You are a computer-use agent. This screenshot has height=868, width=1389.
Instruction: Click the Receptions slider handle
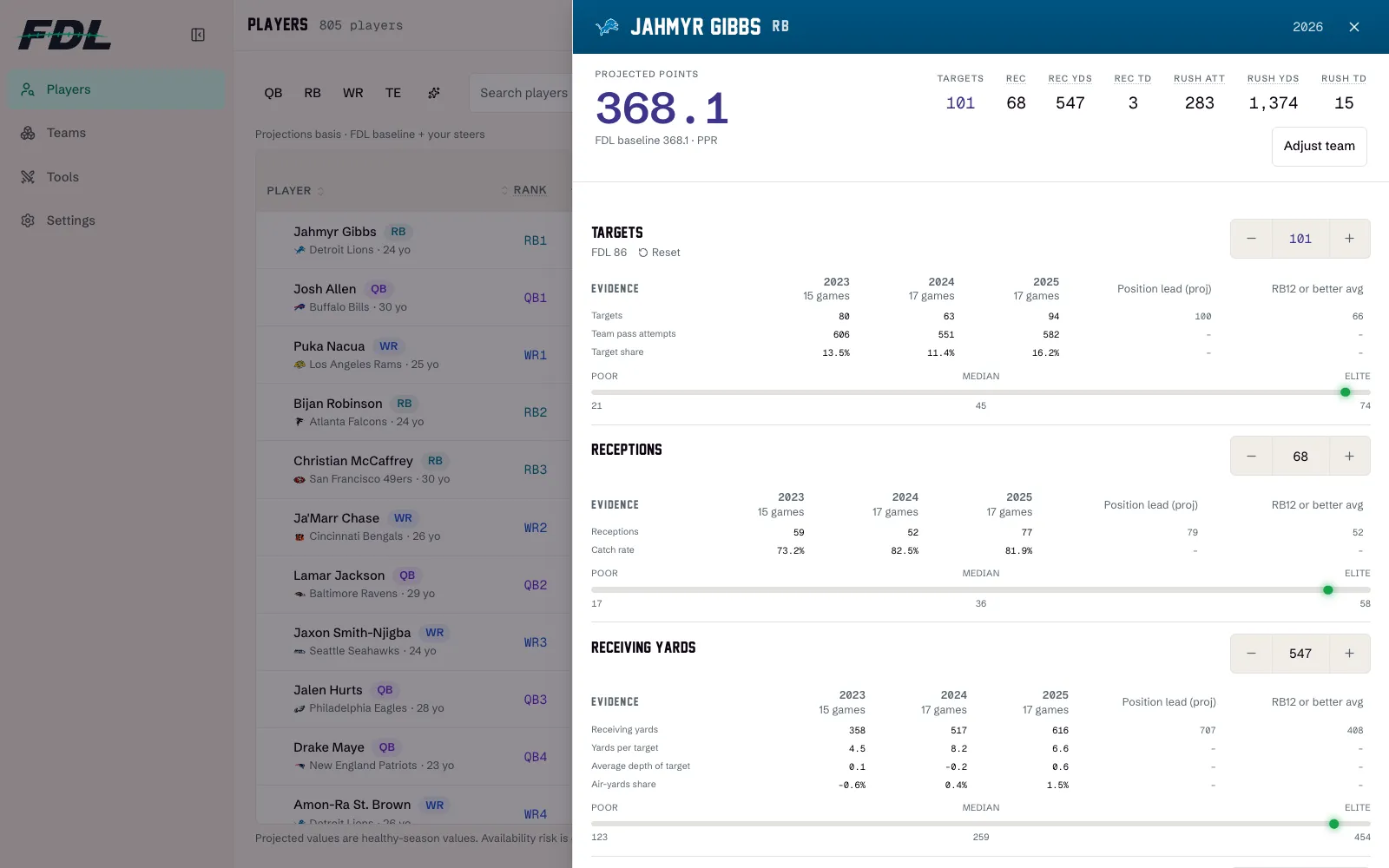click(1328, 590)
